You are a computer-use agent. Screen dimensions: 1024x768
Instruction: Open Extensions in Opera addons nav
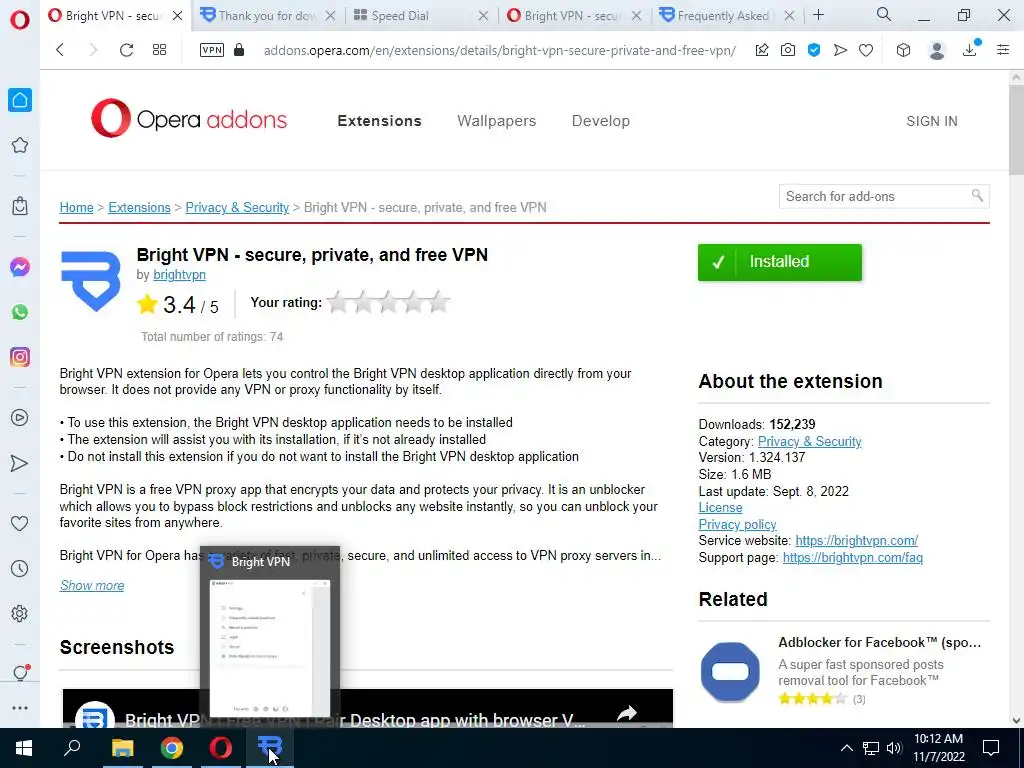point(379,121)
